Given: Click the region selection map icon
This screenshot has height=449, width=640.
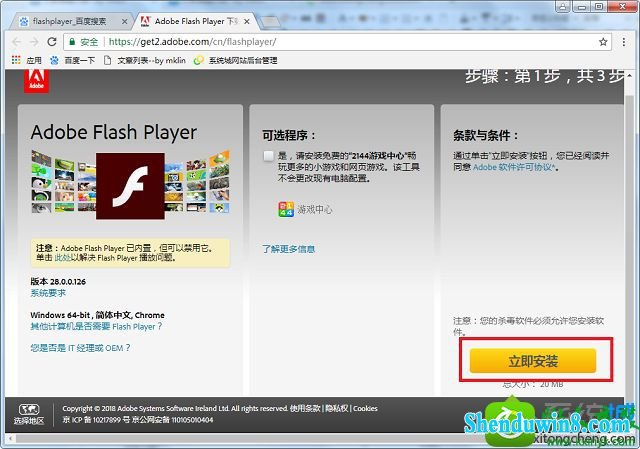Looking at the screenshot, I should click(x=29, y=409).
